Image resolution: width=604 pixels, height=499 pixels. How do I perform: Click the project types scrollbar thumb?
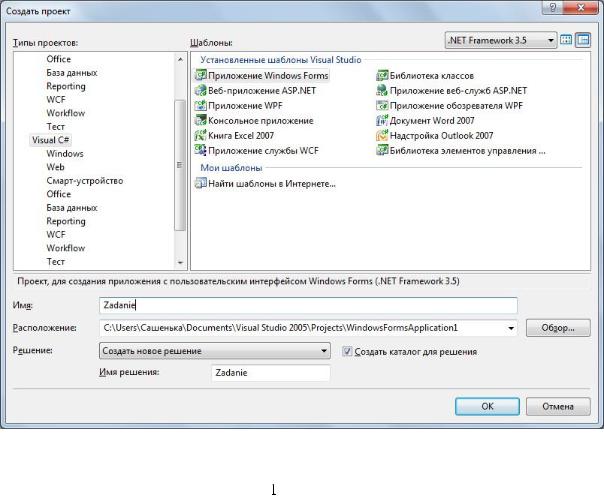(180, 165)
